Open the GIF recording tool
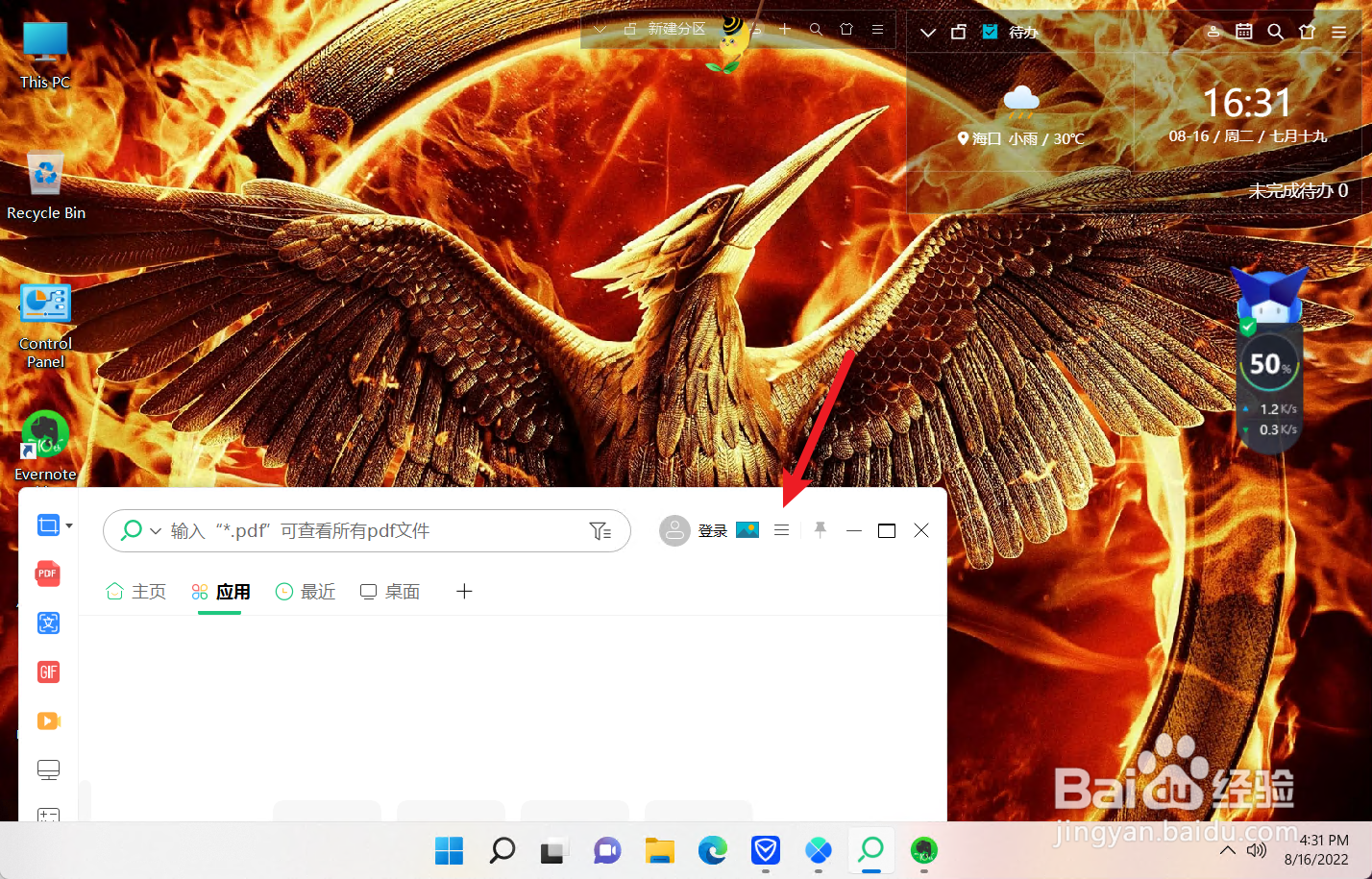Screen dimensions: 1372x879 pyautogui.click(x=48, y=671)
